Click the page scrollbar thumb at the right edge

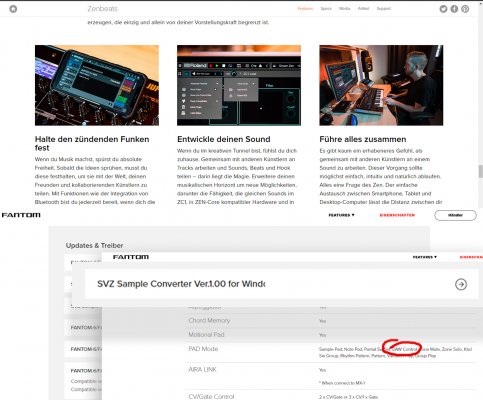click(481, 171)
